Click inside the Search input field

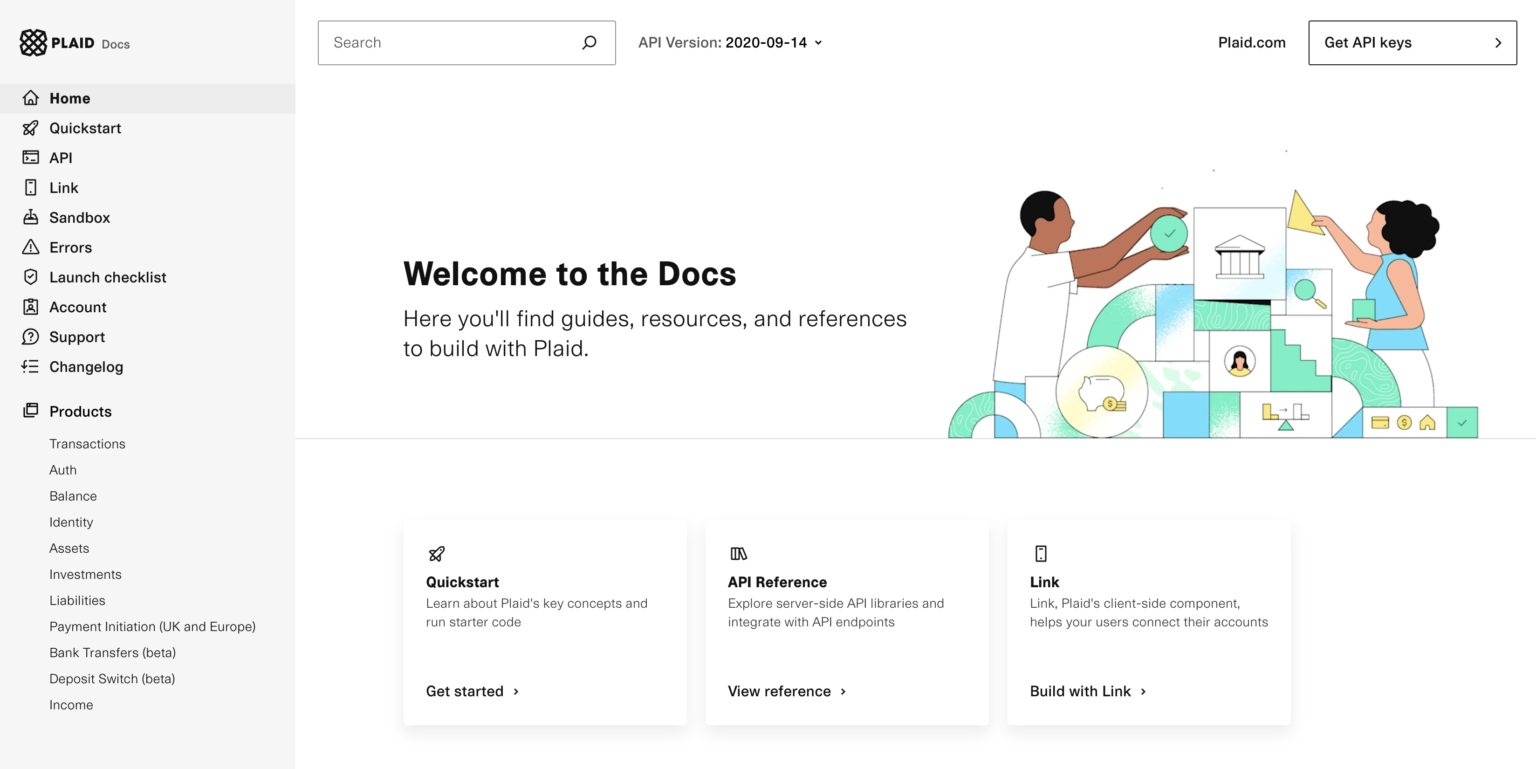coord(450,43)
